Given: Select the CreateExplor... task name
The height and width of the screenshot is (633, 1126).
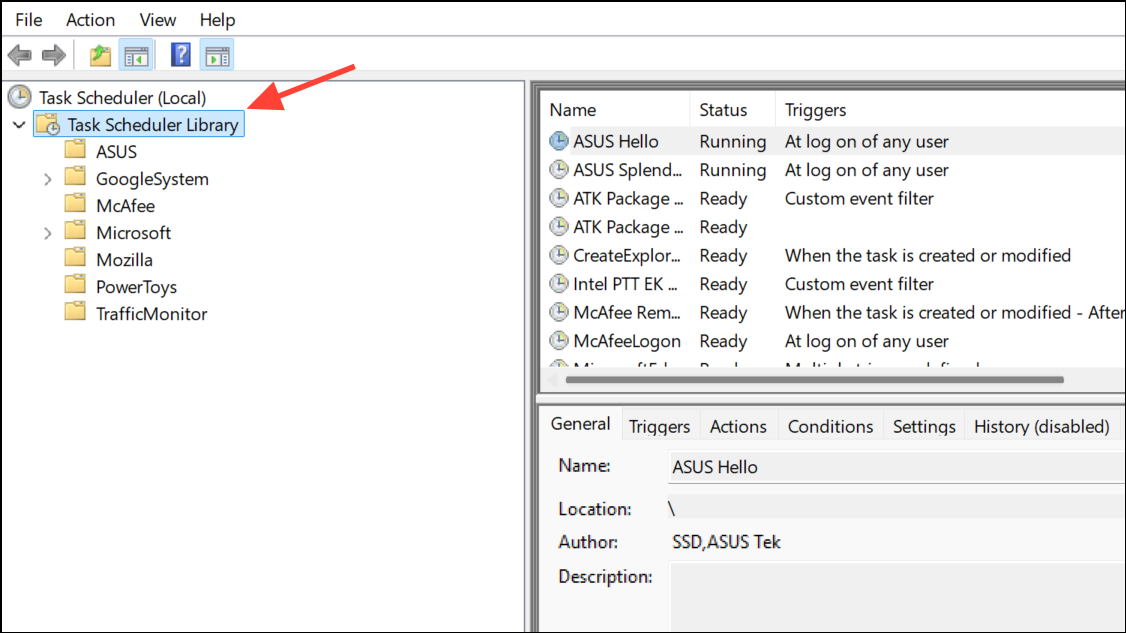Looking at the screenshot, I should click(627, 256).
